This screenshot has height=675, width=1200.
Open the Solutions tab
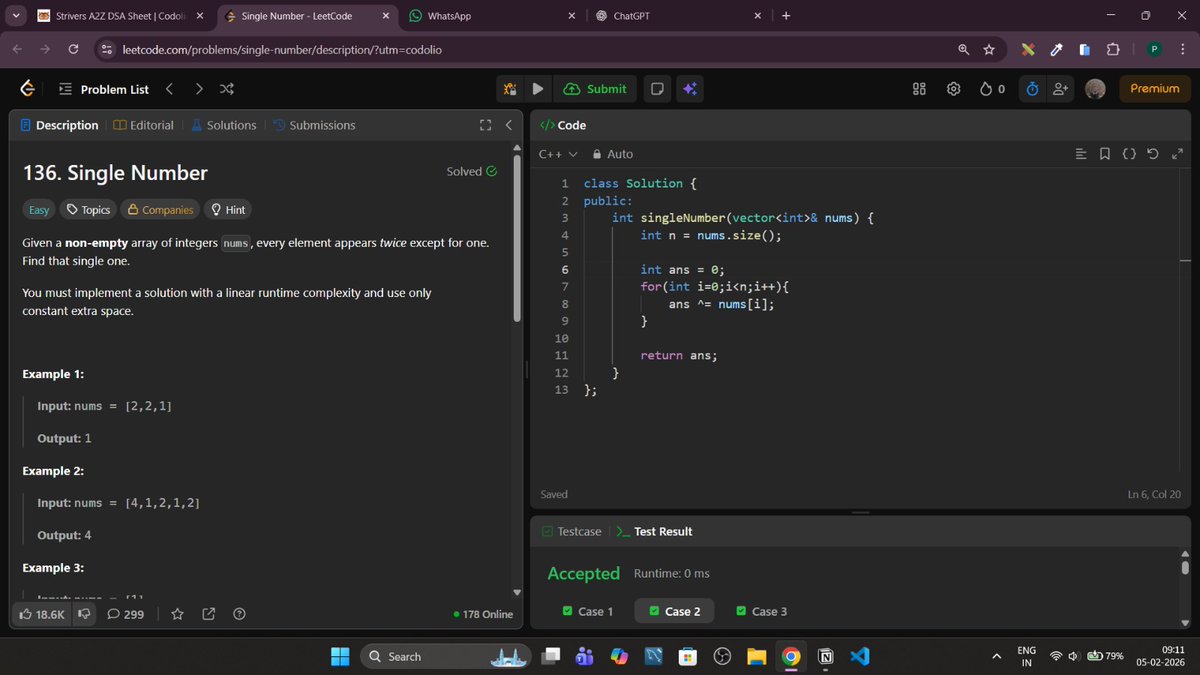click(x=224, y=125)
